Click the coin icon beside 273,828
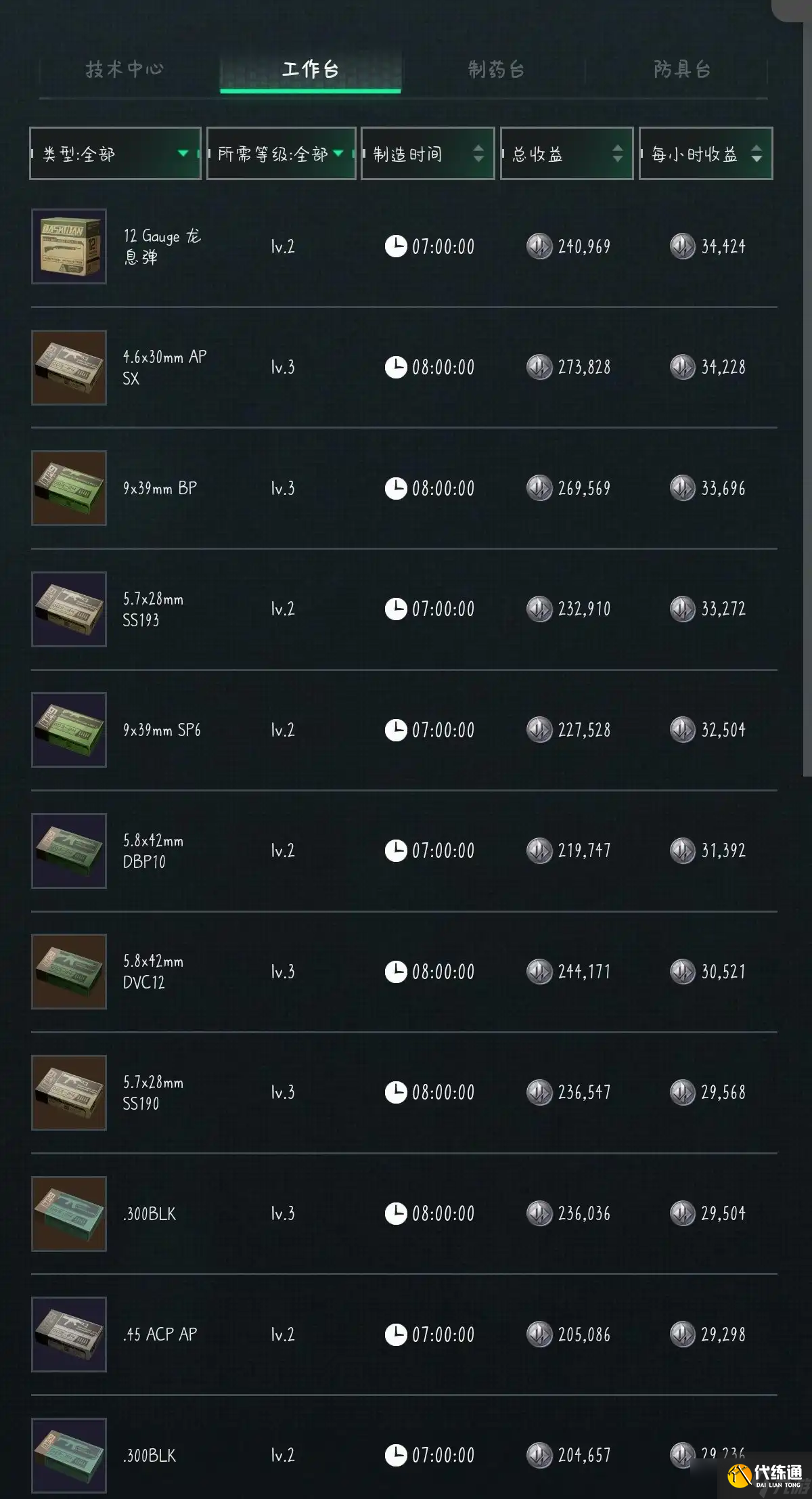This screenshot has height=1499, width=812. [539, 368]
